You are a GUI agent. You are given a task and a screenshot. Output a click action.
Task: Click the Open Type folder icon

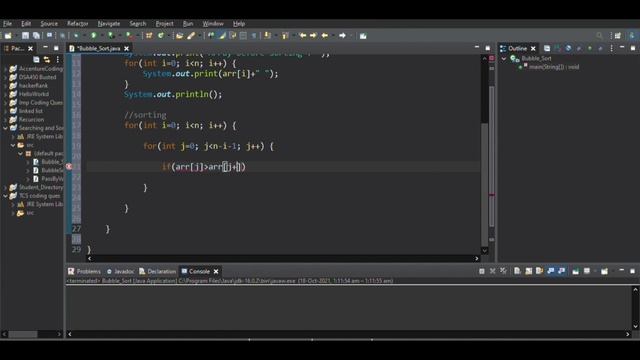click(x=180, y=36)
